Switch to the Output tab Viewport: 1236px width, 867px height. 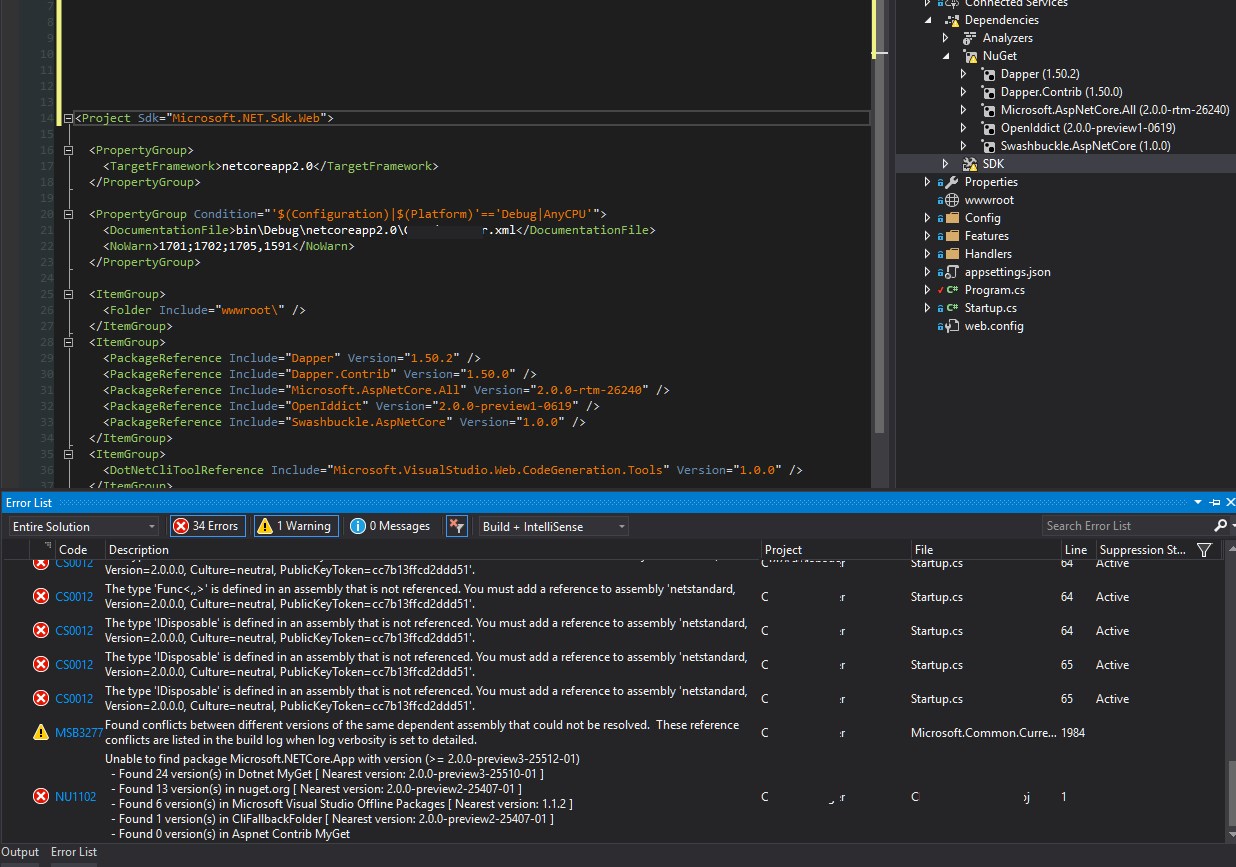tap(20, 852)
